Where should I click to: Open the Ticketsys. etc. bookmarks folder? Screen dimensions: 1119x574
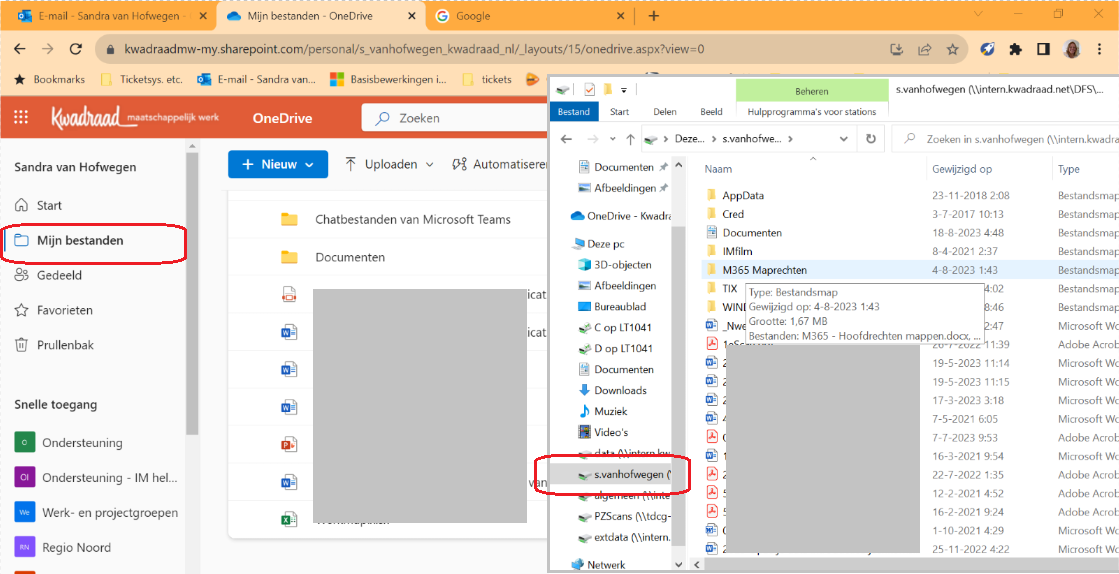pos(141,79)
